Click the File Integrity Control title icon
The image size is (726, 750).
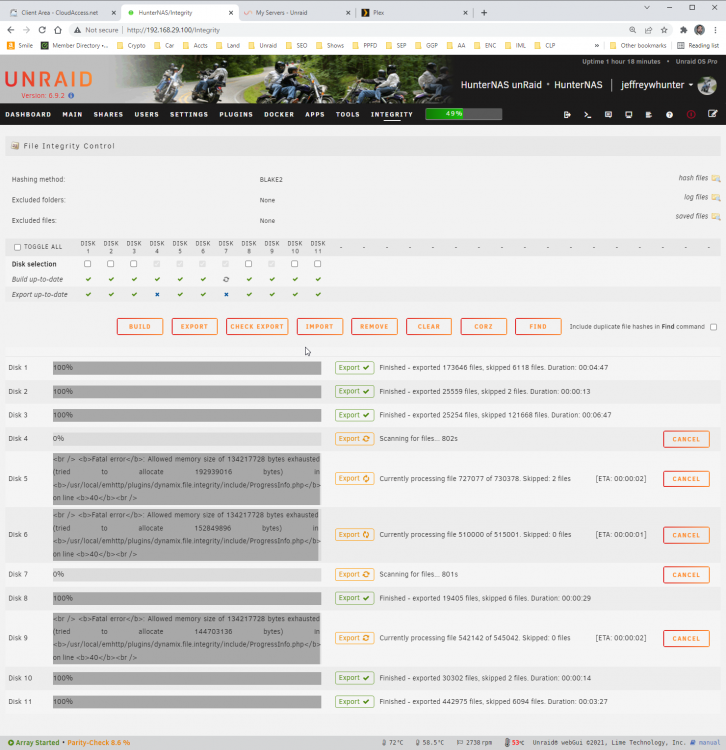[15, 145]
